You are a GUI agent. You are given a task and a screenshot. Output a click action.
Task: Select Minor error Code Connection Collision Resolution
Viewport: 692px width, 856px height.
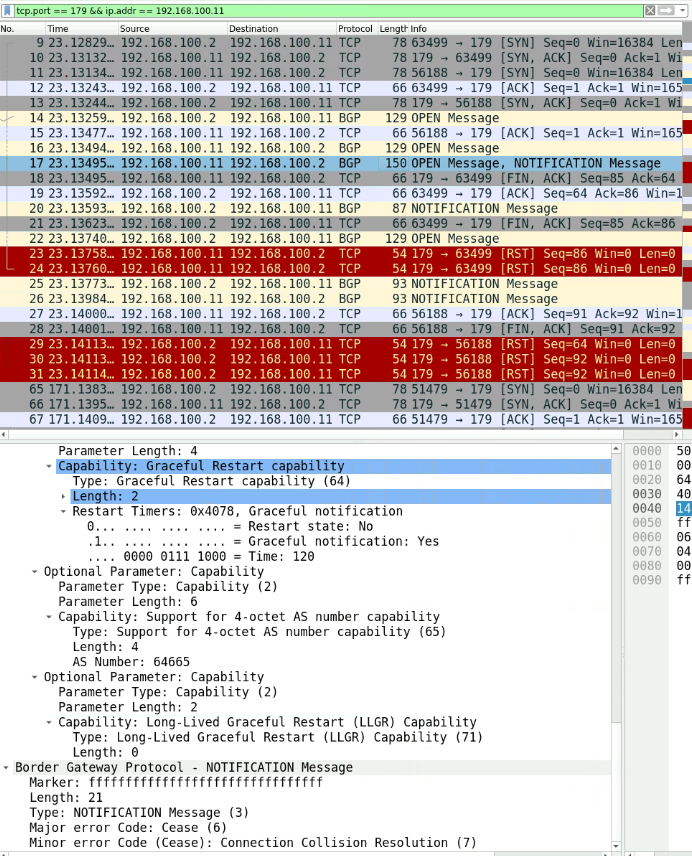coord(252,843)
